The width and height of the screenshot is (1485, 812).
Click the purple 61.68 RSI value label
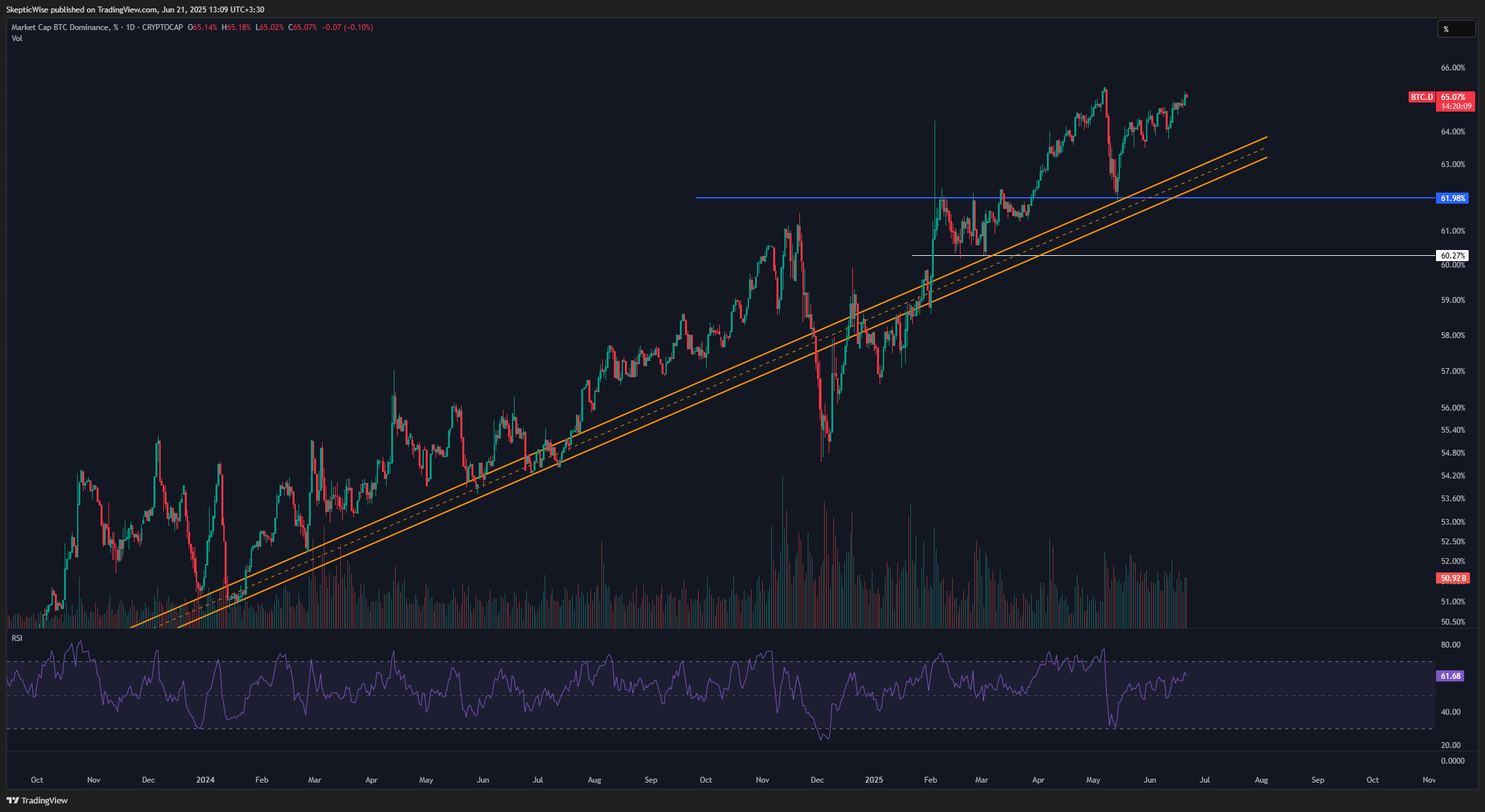[1450, 676]
